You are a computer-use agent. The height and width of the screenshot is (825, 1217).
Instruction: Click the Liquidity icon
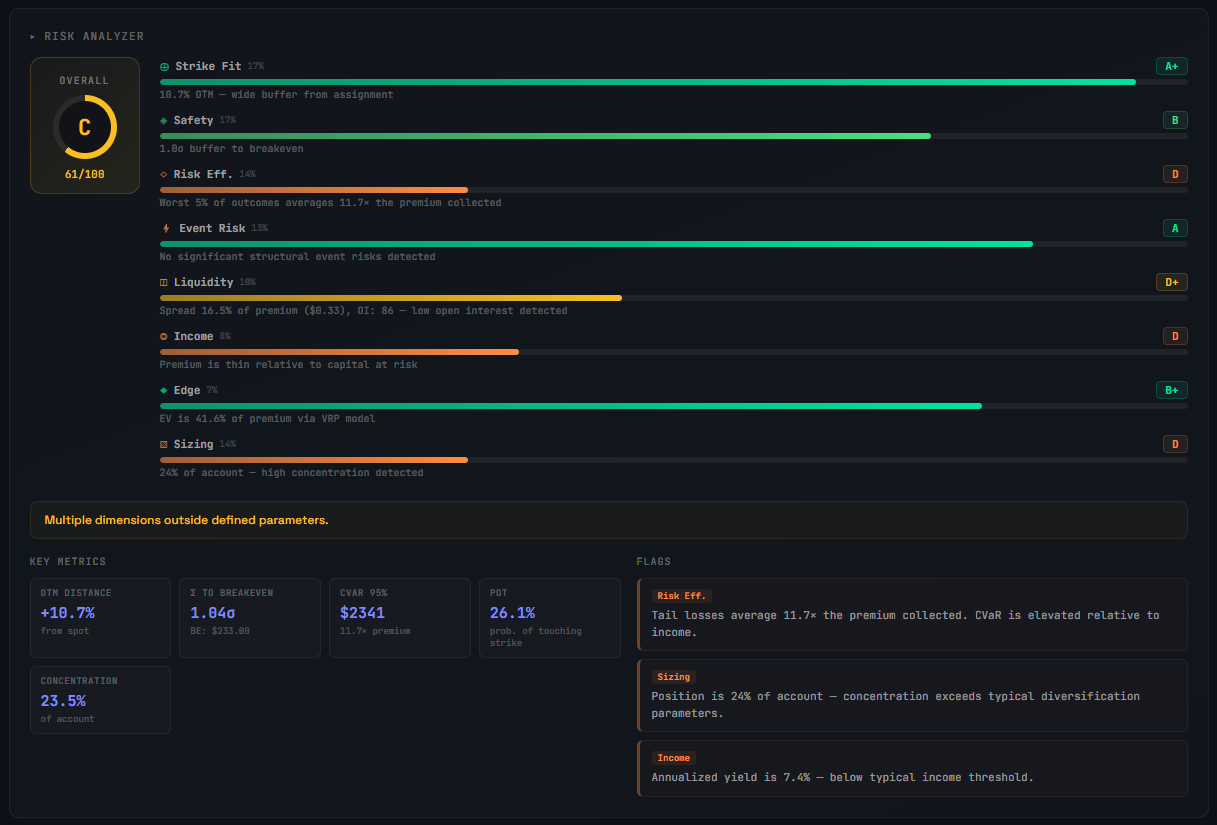[x=164, y=283]
